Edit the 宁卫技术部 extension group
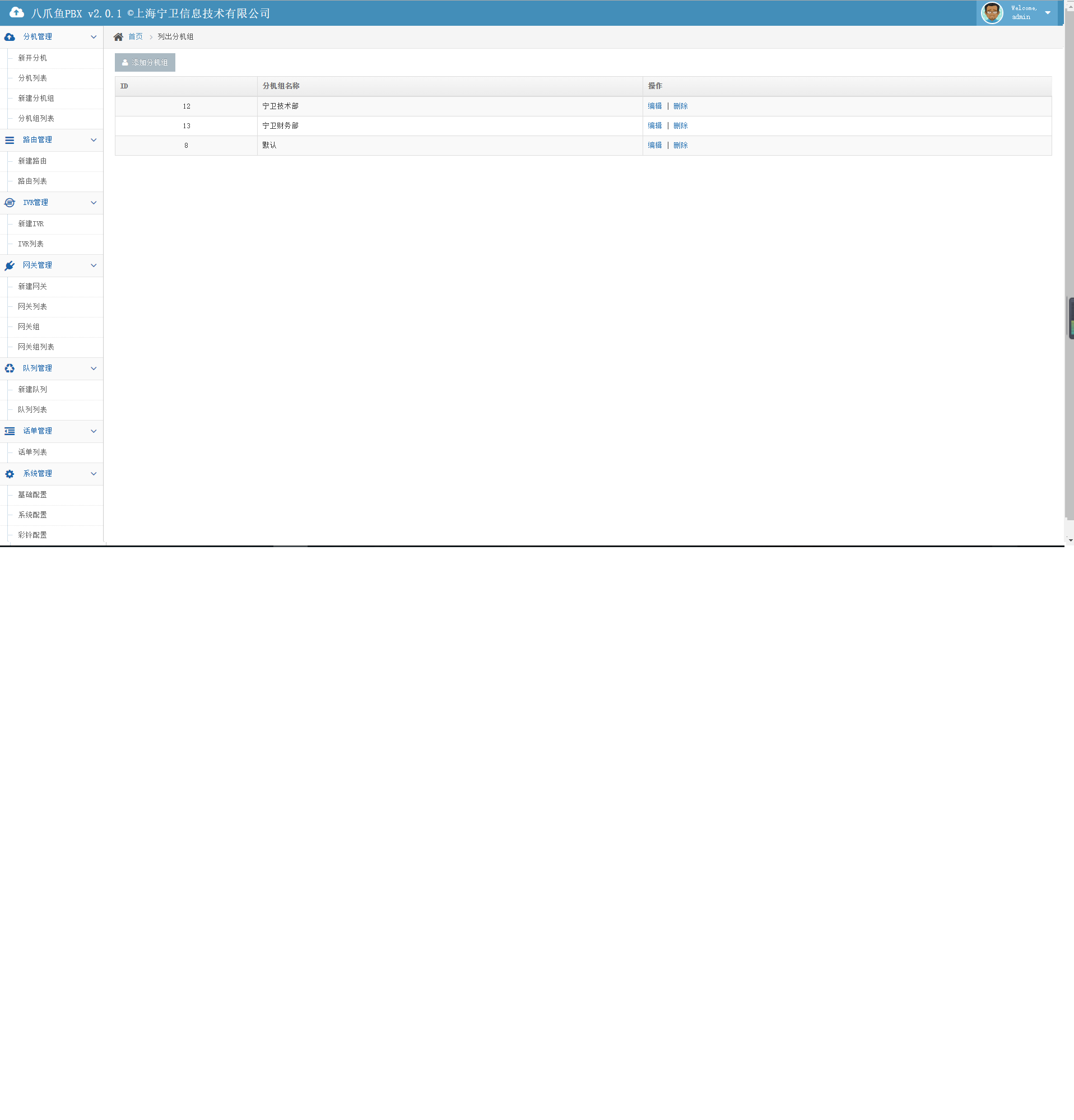This screenshot has width=1074, height=1120. (x=654, y=106)
